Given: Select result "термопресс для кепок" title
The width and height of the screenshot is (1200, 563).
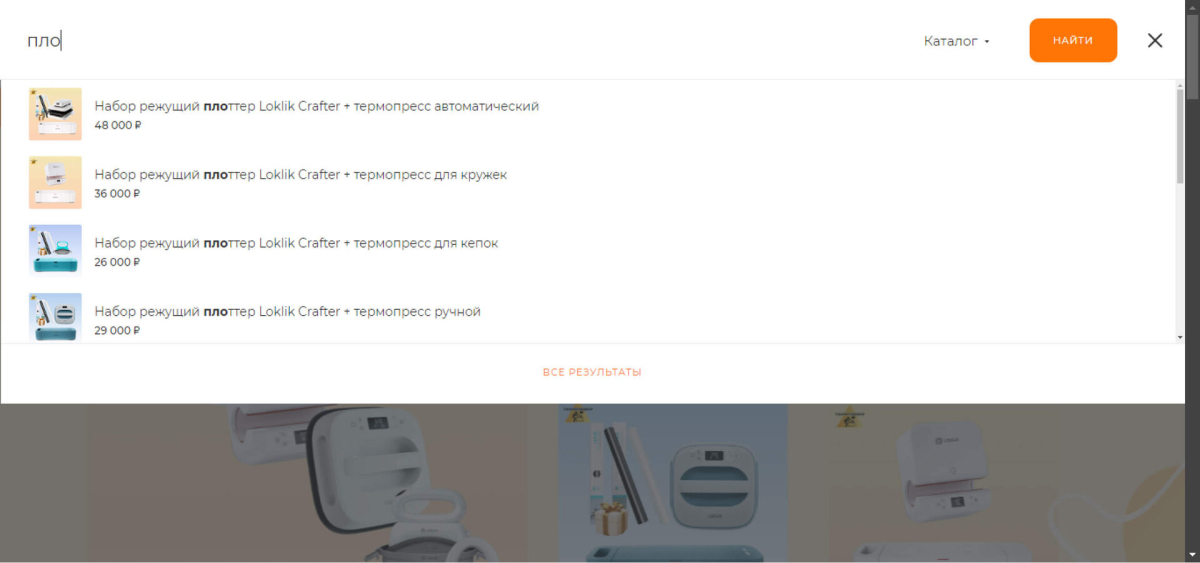Looking at the screenshot, I should click(x=296, y=243).
